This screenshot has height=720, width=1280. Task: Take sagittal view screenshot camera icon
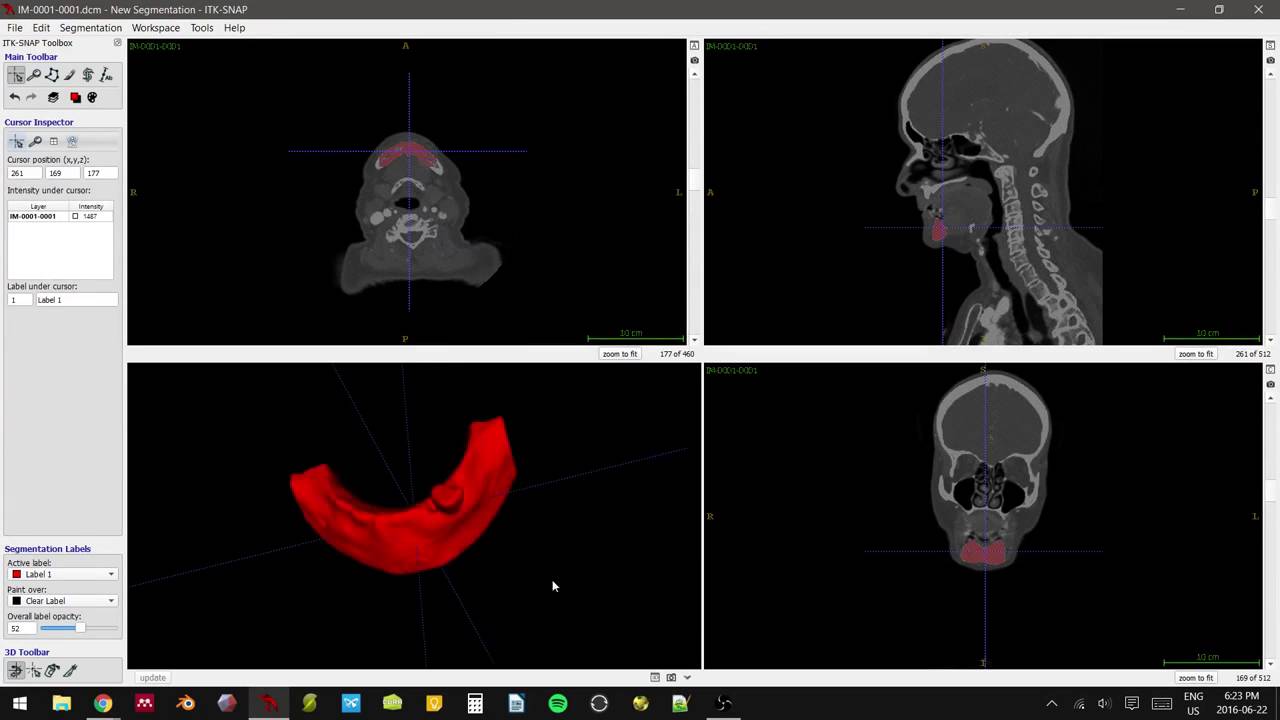(x=1271, y=60)
